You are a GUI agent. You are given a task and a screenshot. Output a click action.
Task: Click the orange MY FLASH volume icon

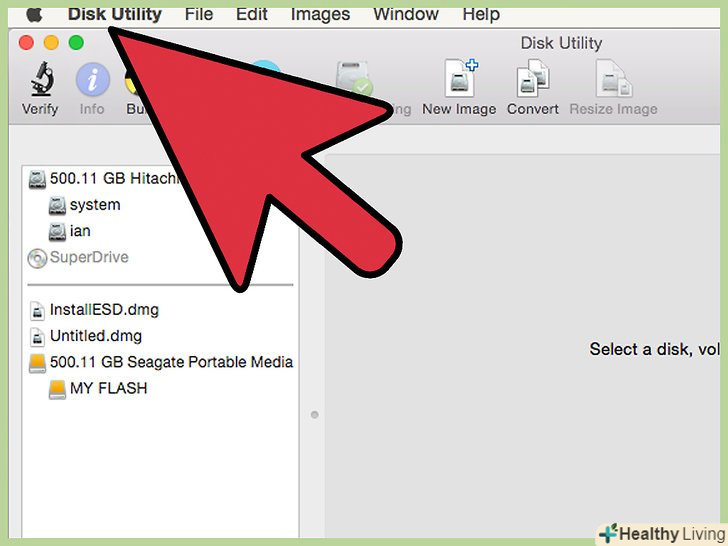(57, 390)
